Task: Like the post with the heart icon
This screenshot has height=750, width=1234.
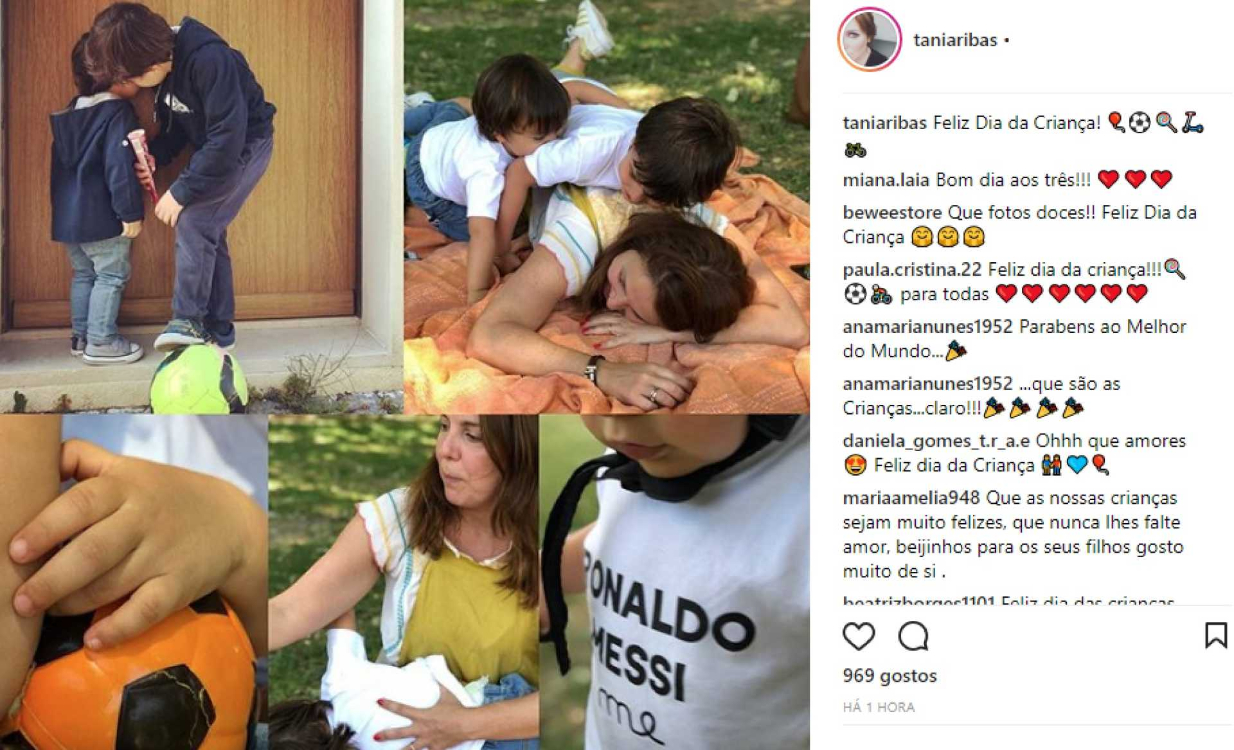Action: pyautogui.click(x=858, y=636)
